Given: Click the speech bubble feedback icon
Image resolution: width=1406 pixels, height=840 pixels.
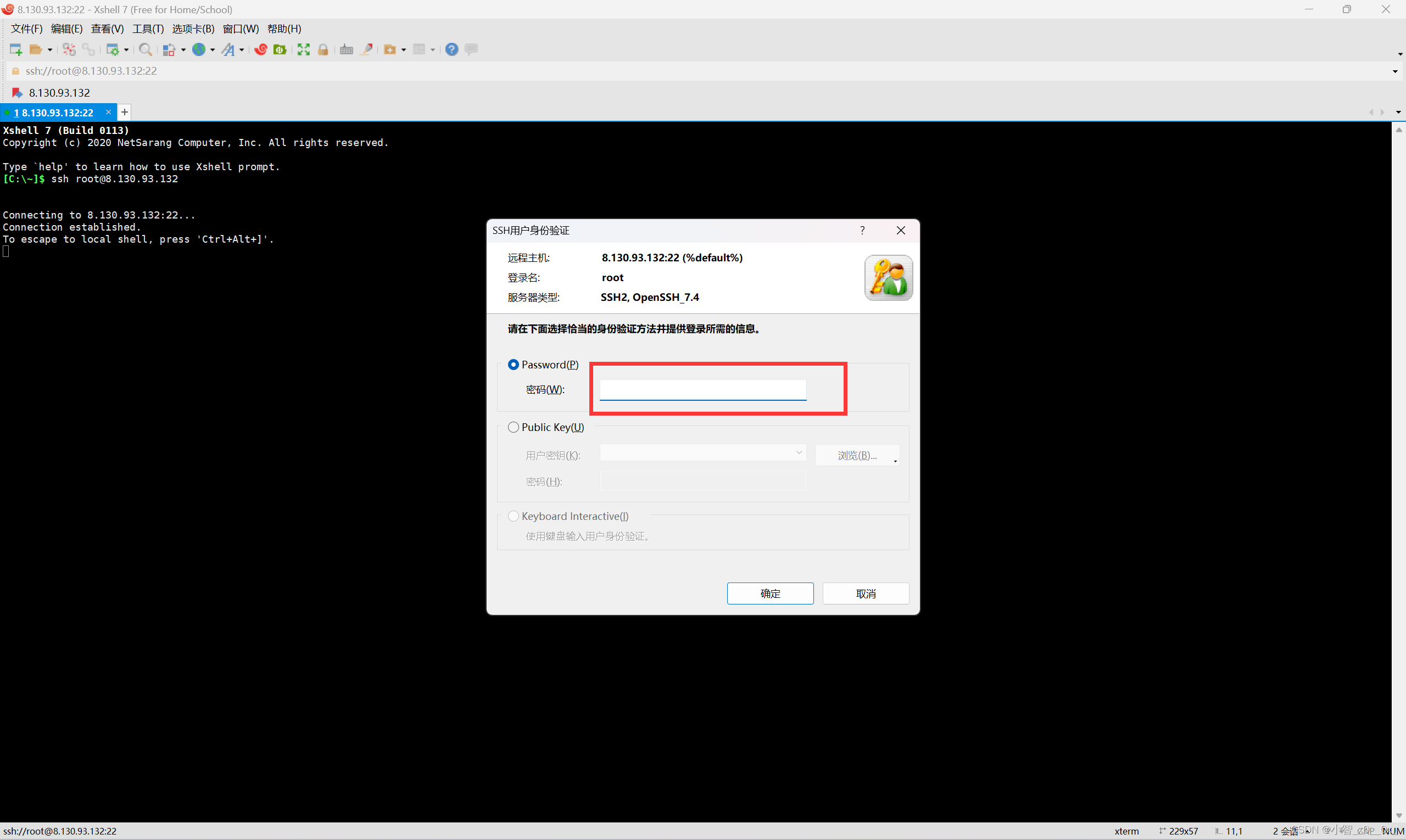Looking at the screenshot, I should coord(471,49).
